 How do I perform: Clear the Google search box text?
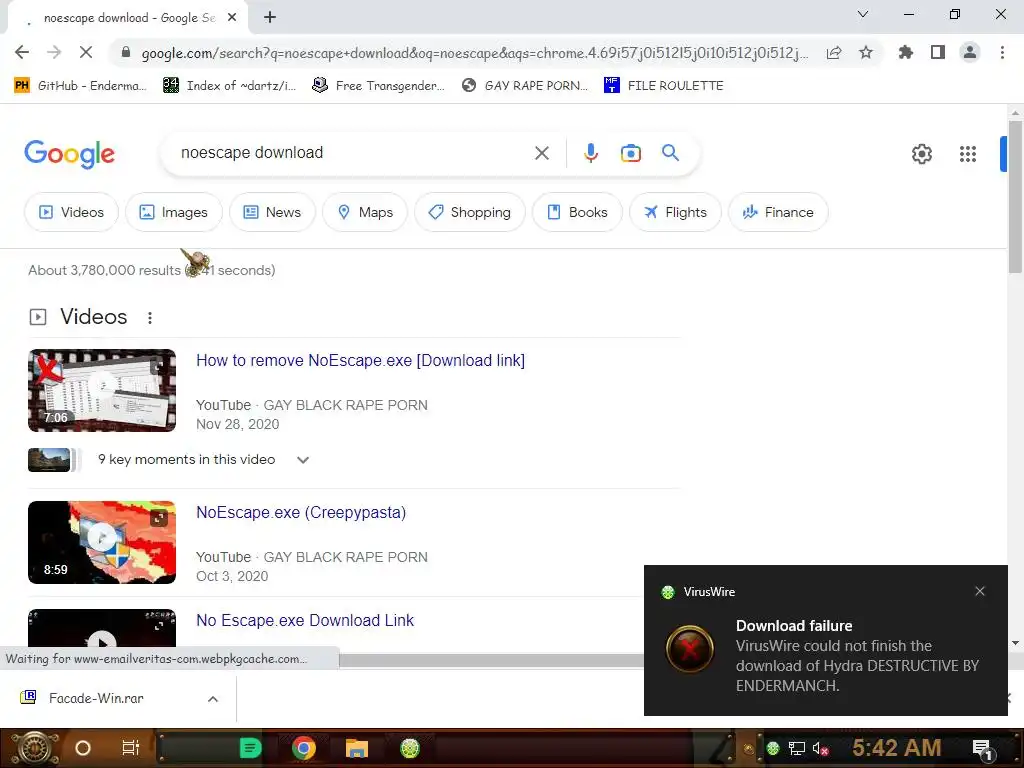tap(541, 153)
